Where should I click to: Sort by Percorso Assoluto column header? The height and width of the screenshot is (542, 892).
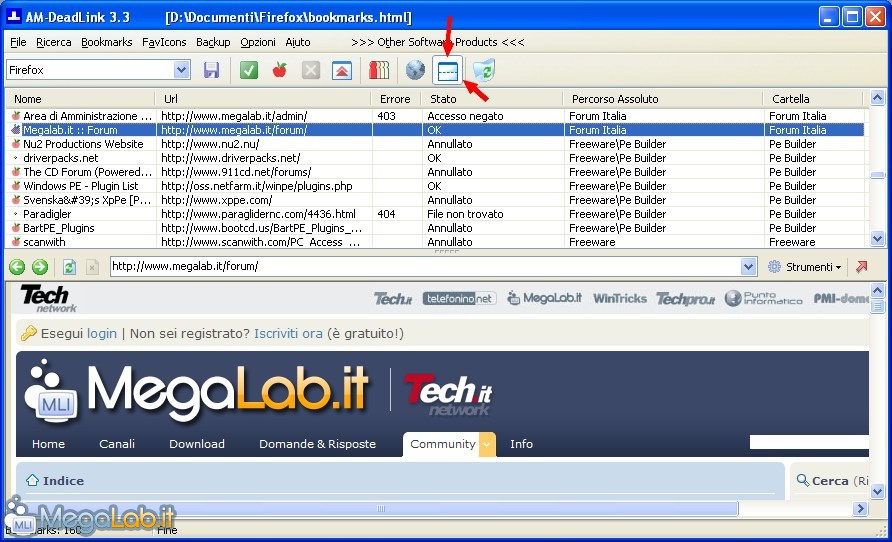pyautogui.click(x=663, y=99)
